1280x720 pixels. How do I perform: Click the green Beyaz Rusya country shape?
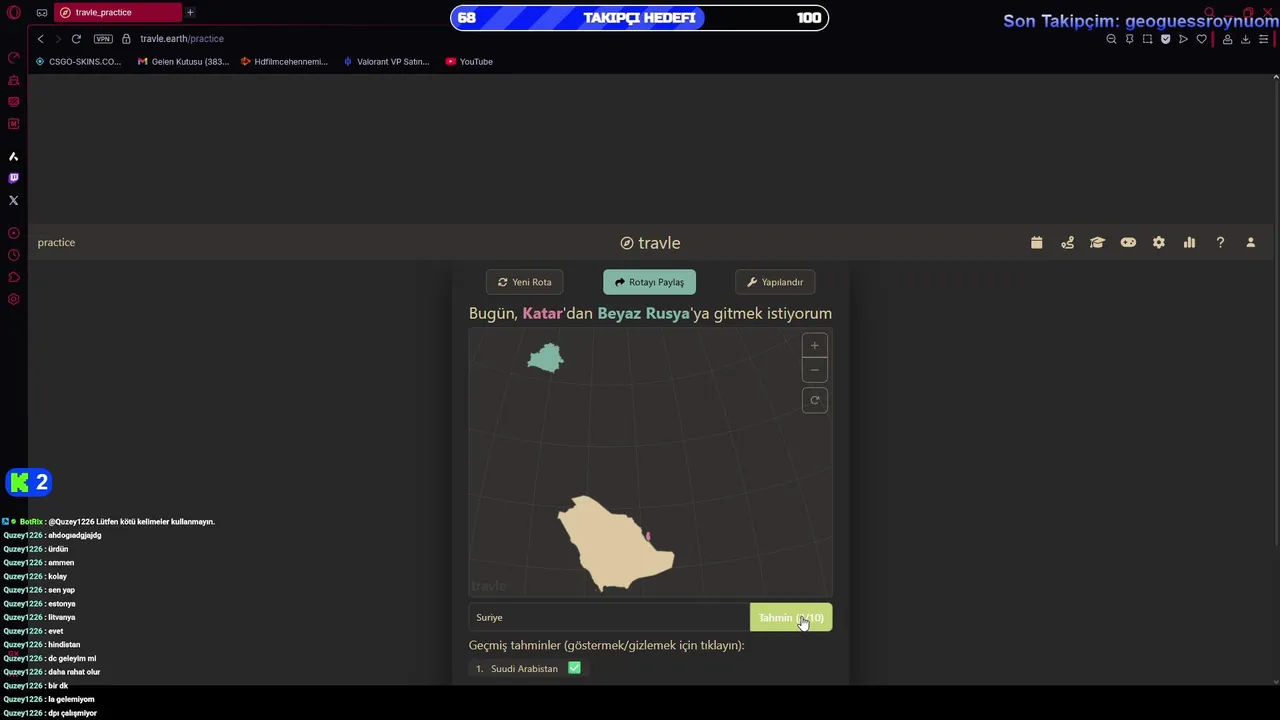click(546, 358)
